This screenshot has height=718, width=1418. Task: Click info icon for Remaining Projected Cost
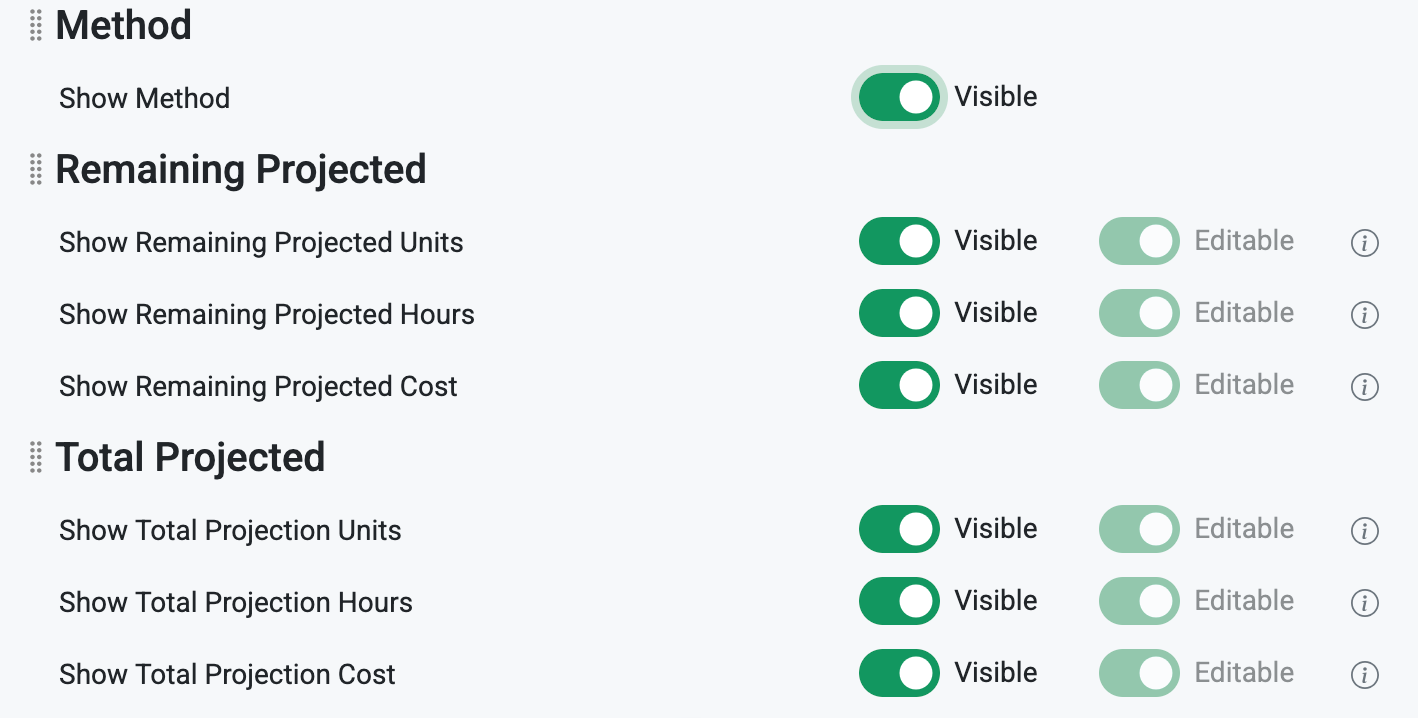tap(1365, 387)
